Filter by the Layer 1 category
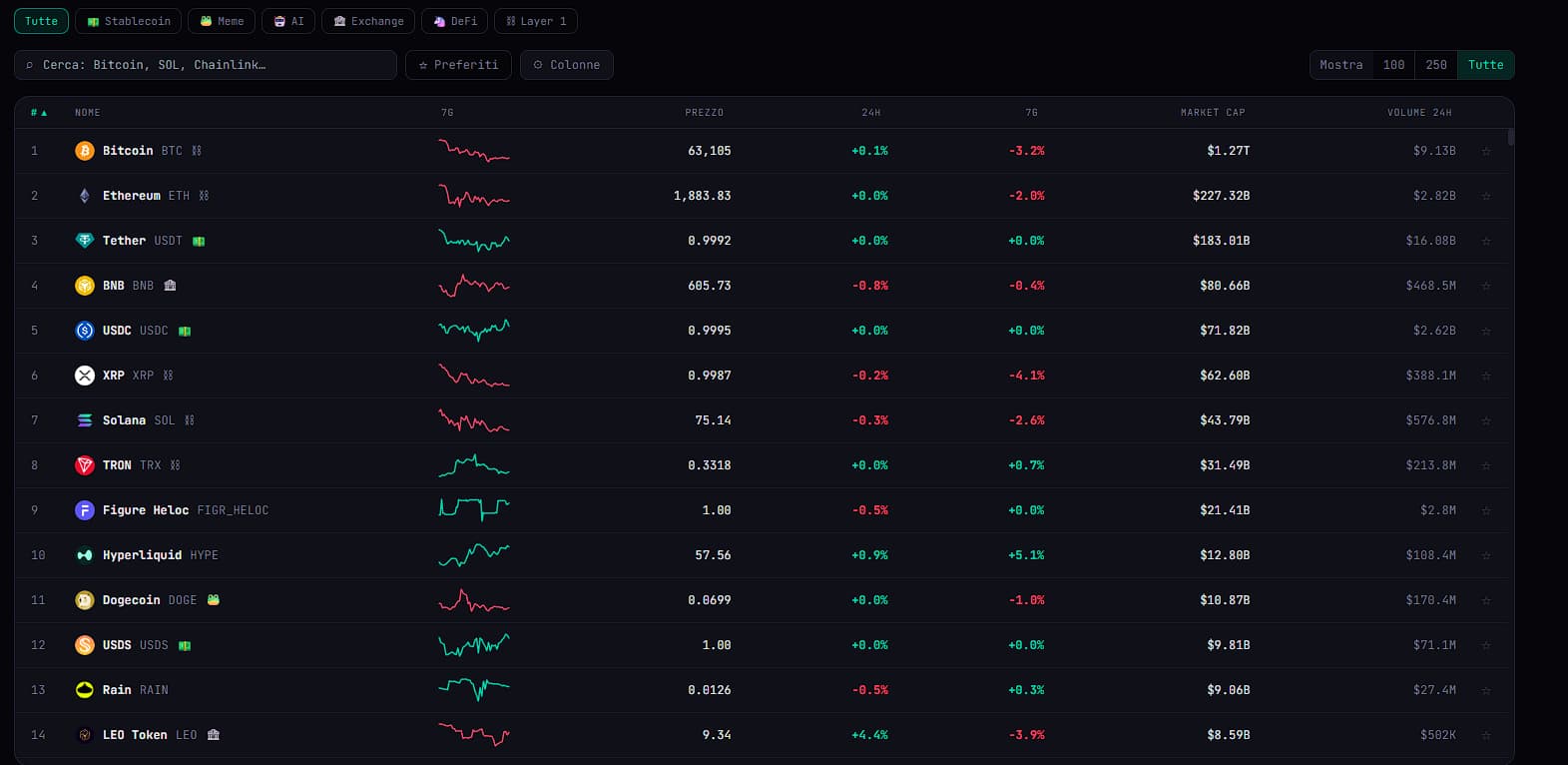 pos(536,21)
